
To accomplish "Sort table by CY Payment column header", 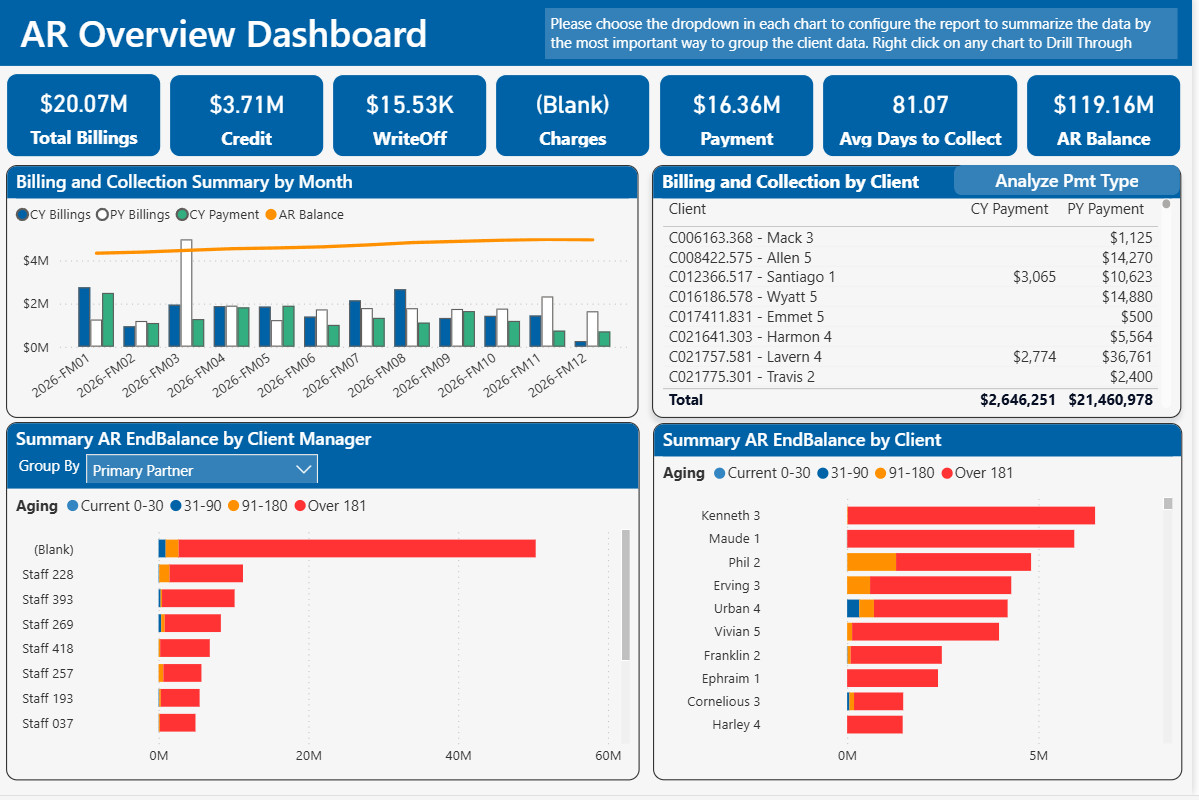I will pyautogui.click(x=1009, y=210).
